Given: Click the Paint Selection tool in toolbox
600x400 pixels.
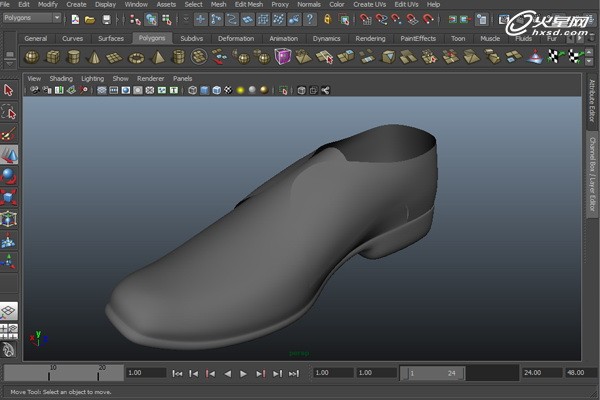Looking at the screenshot, I should pyautogui.click(x=9, y=133).
